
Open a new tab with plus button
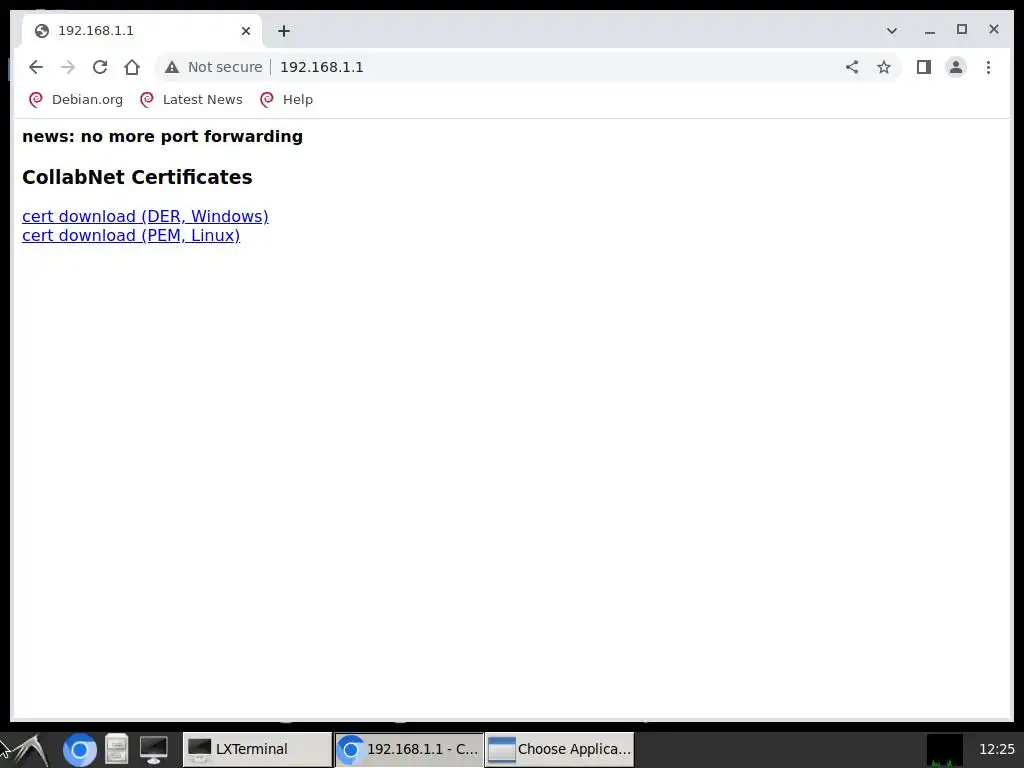point(283,31)
